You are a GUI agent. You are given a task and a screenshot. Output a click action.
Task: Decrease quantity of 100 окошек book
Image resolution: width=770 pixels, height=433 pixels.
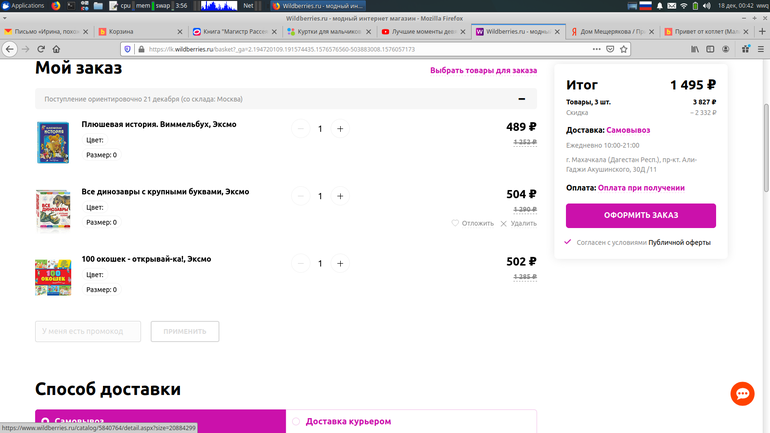[x=301, y=264]
